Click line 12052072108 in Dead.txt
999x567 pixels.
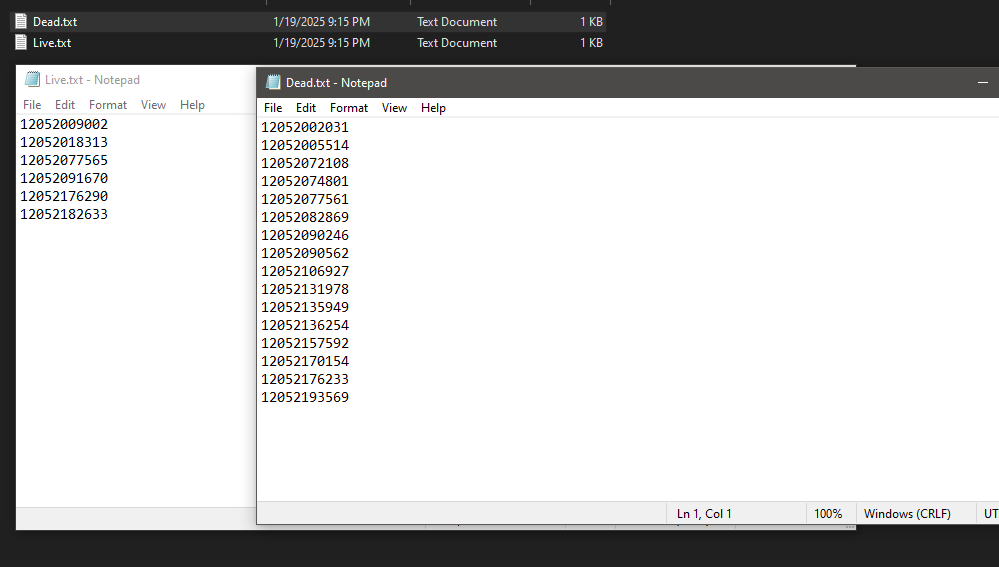pos(305,163)
